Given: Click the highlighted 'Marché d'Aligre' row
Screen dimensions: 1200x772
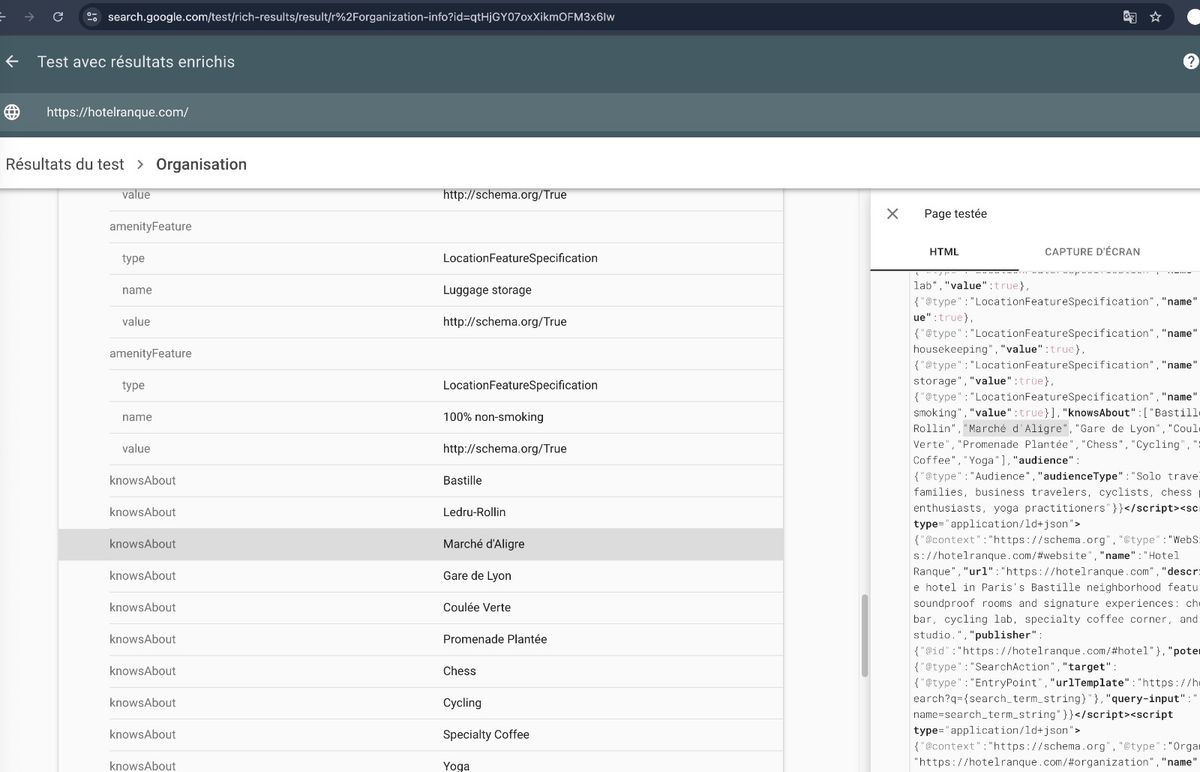Looking at the screenshot, I should 421,544.
